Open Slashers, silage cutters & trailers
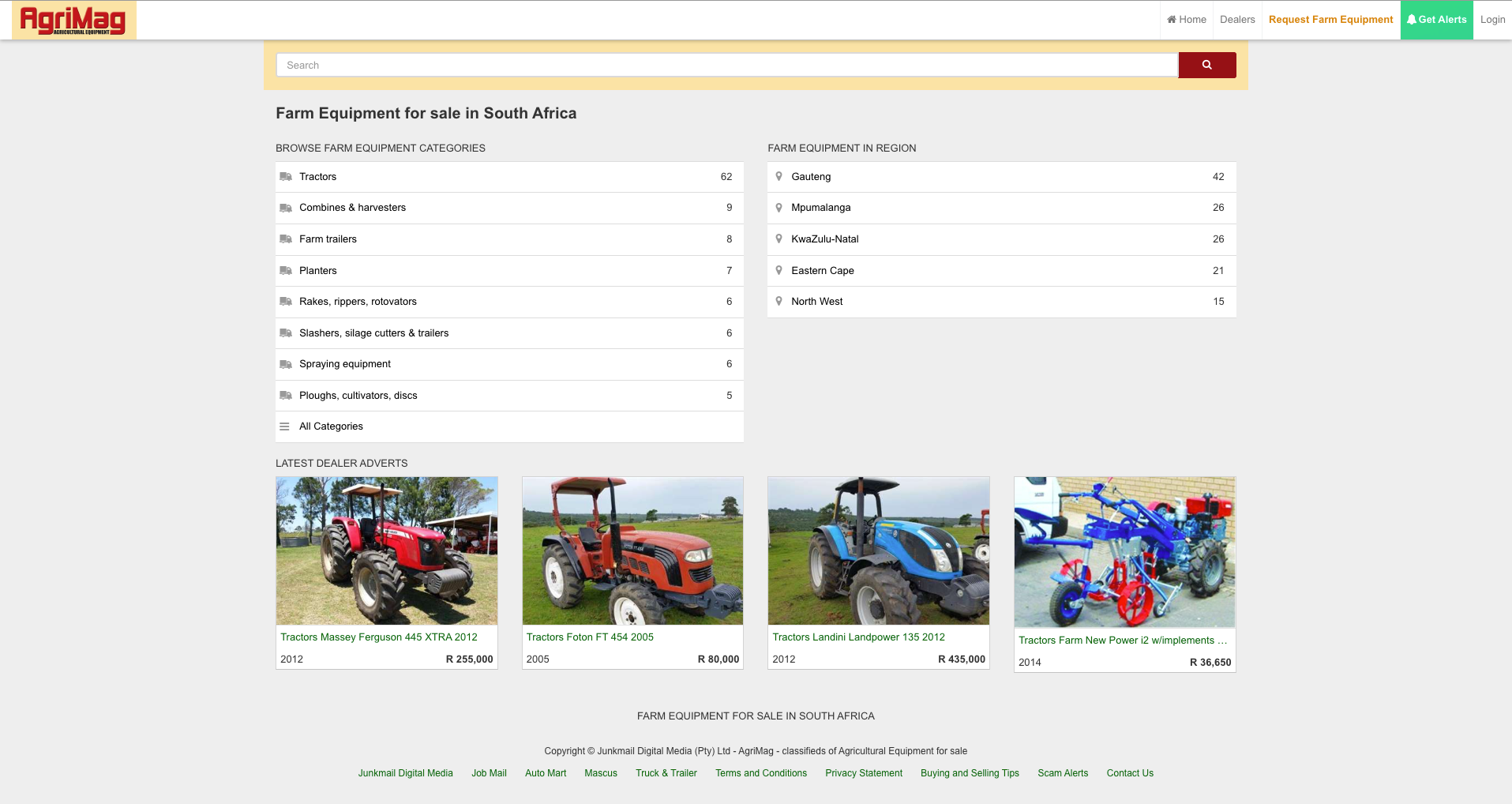The image size is (1512, 804). tap(509, 333)
